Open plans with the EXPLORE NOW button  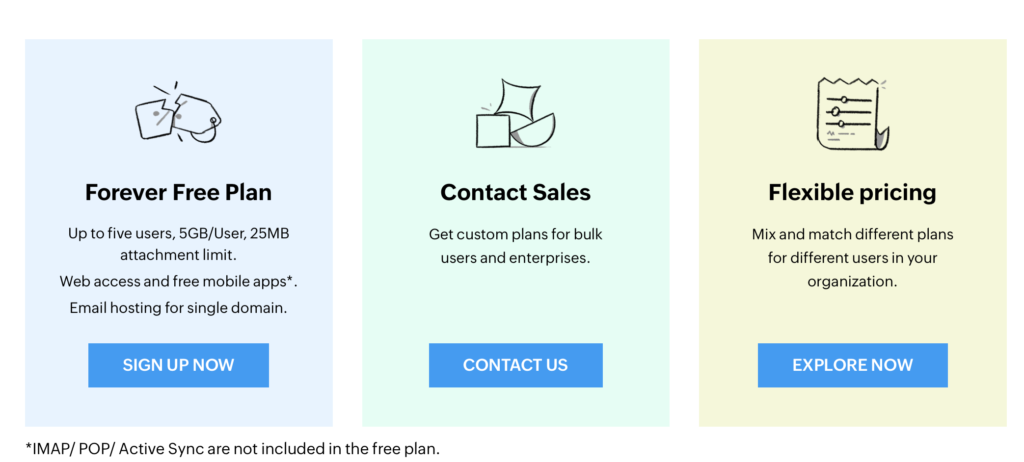(x=852, y=365)
